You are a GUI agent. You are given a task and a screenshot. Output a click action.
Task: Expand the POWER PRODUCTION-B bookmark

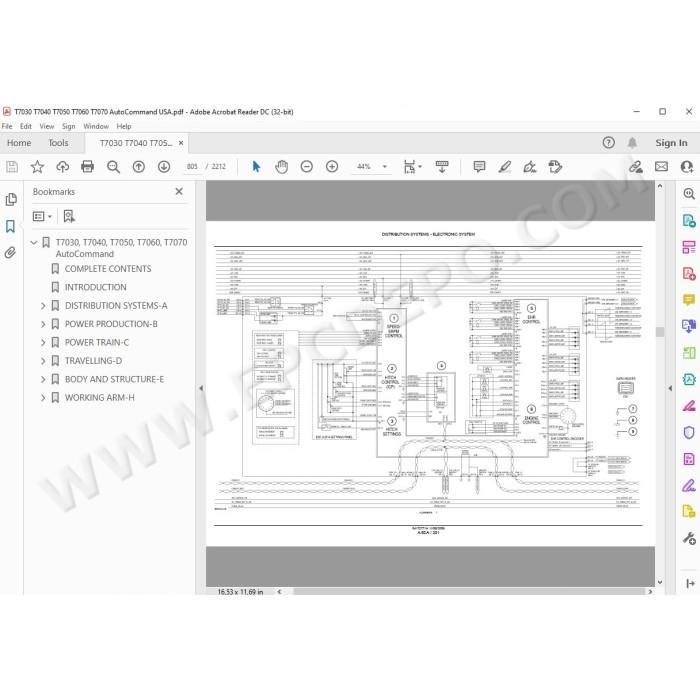click(x=43, y=325)
